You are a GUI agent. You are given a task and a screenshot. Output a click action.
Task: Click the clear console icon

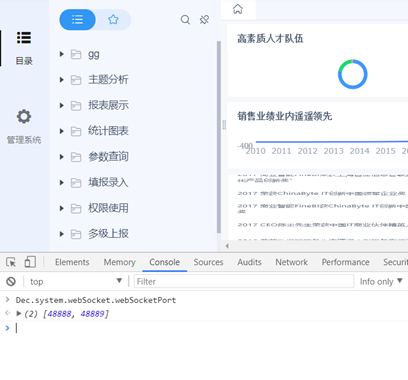(x=11, y=282)
